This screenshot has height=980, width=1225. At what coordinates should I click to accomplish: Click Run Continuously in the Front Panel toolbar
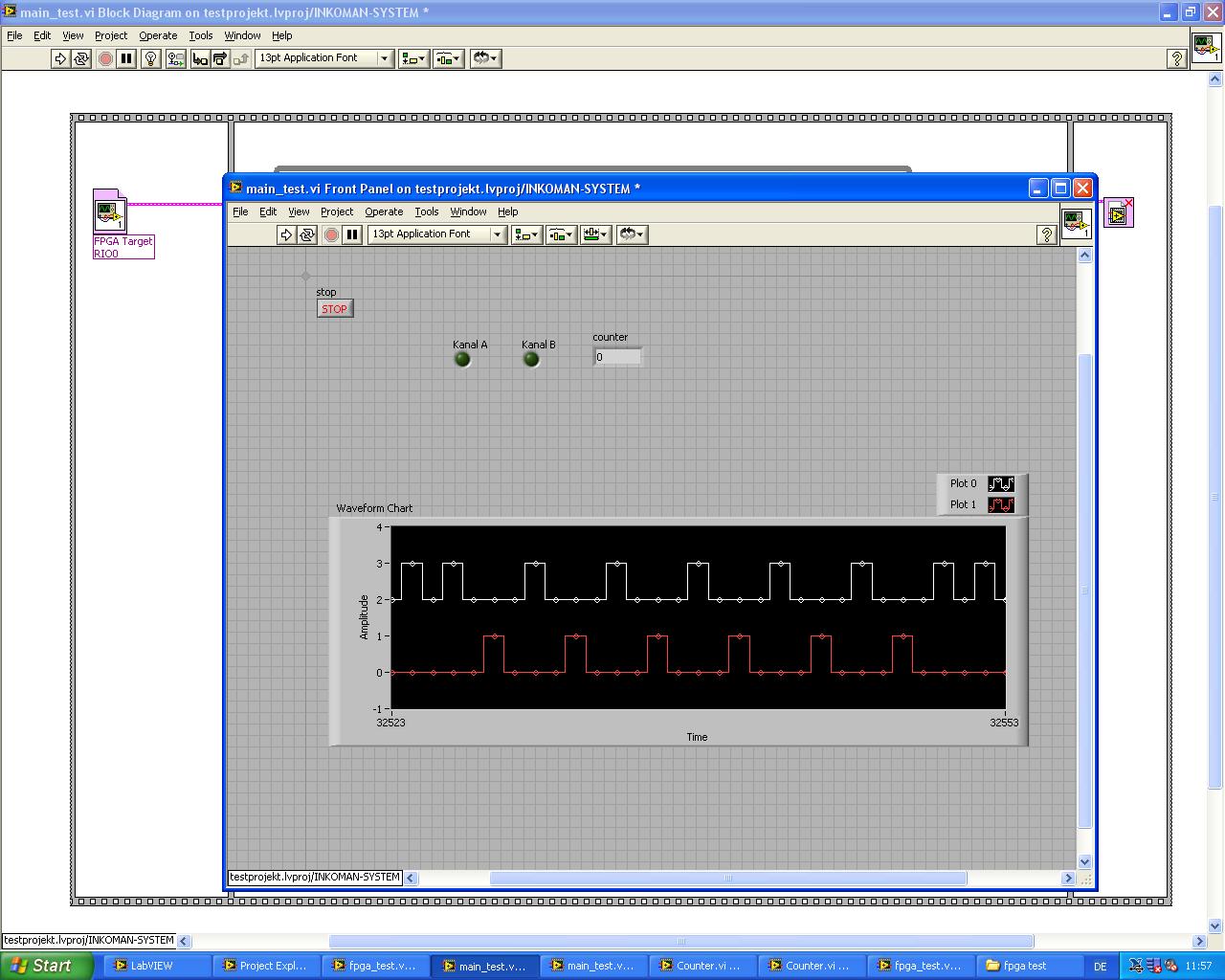click(x=307, y=234)
